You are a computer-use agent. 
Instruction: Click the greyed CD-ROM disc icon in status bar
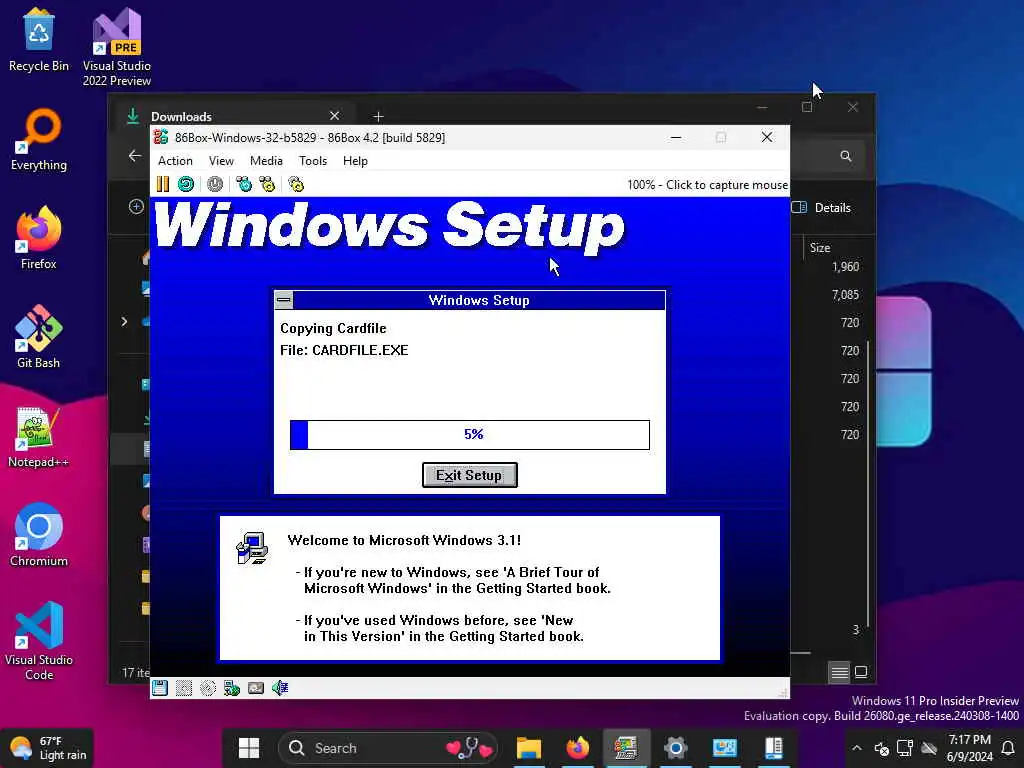click(208, 688)
